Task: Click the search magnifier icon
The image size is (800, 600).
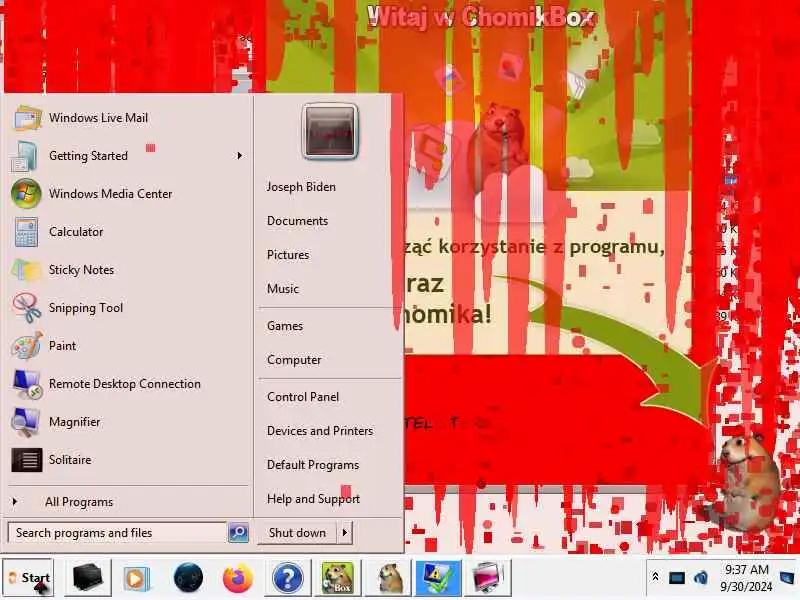Action: click(238, 533)
